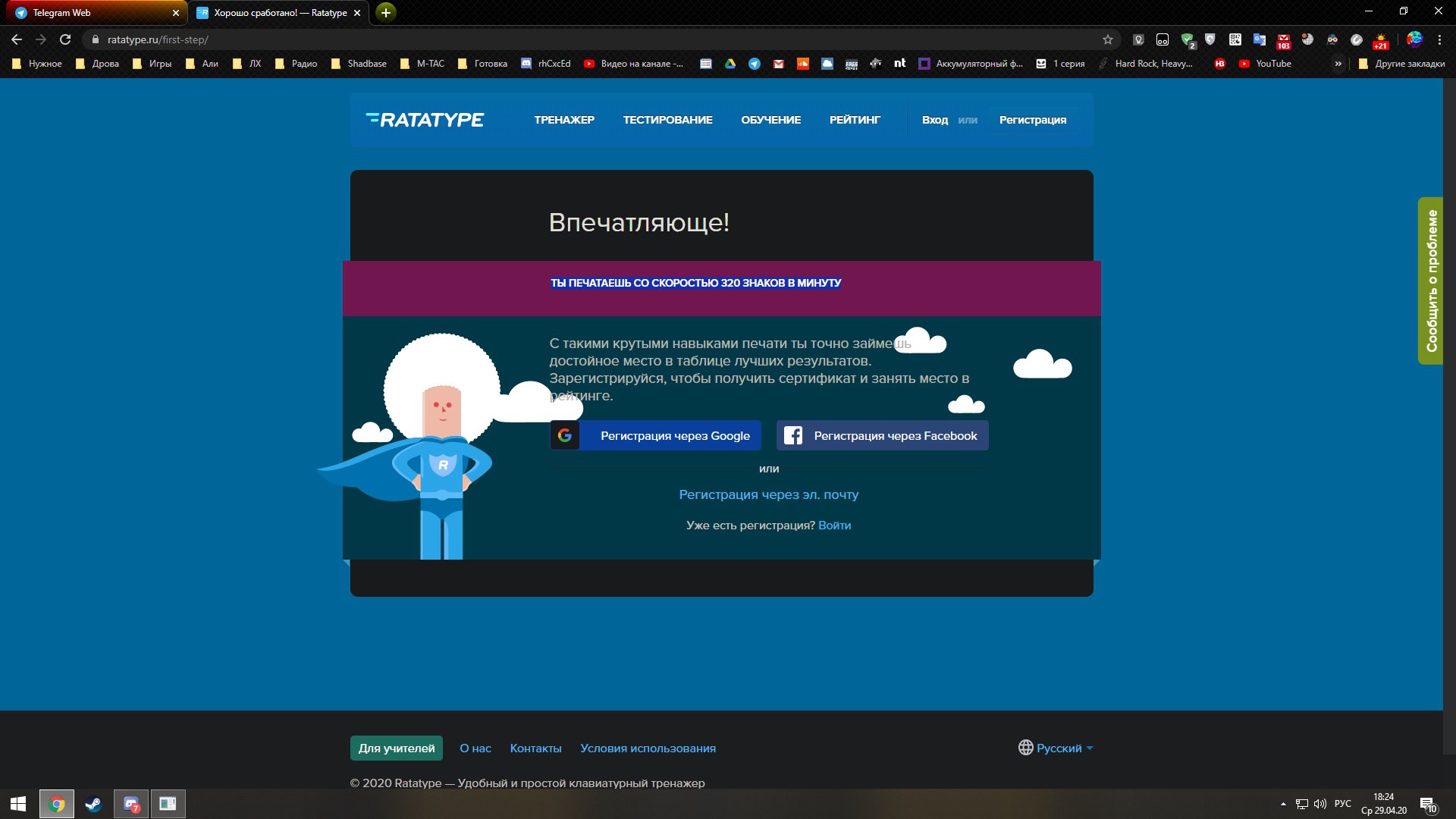1456x819 pixels.
Task: Open the Windows notification center
Action: click(x=1429, y=805)
